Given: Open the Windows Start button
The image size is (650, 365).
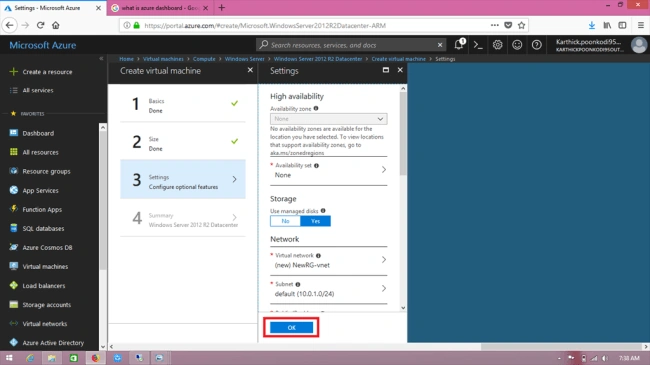Looking at the screenshot, I should click(9, 358).
